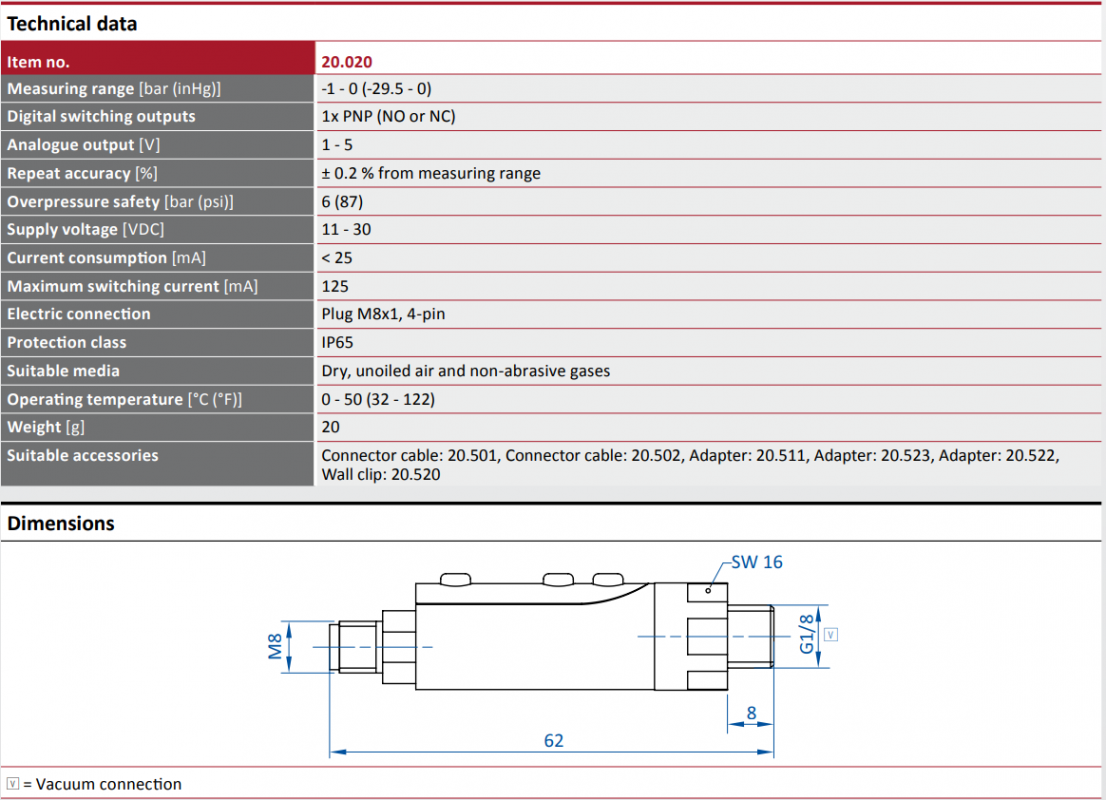Image resolution: width=1106 pixels, height=800 pixels.
Task: Click the 'Measuring range [bar (inHg)]' label
Action: pos(114,89)
